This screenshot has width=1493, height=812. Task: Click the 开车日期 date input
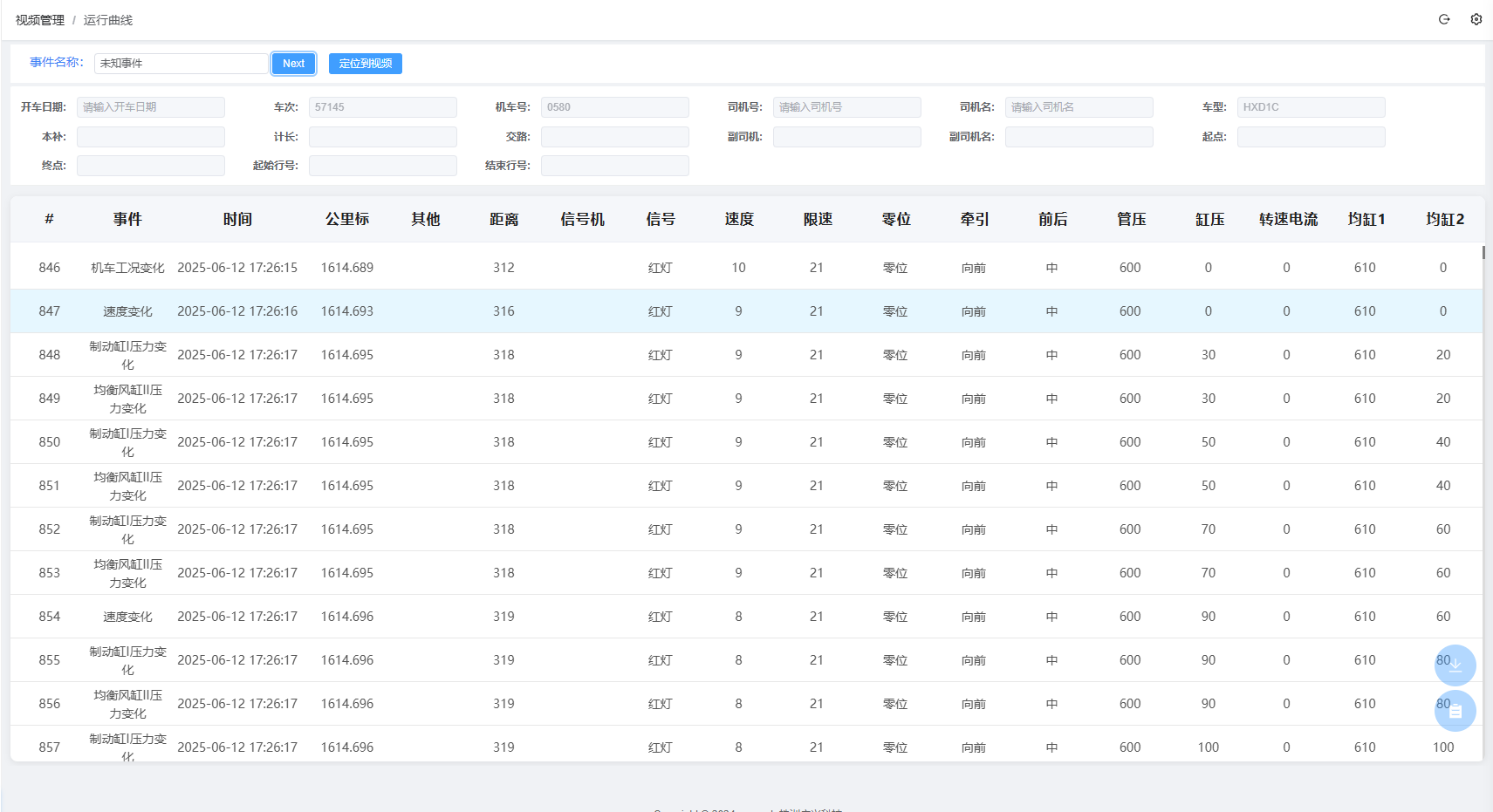[x=150, y=106]
